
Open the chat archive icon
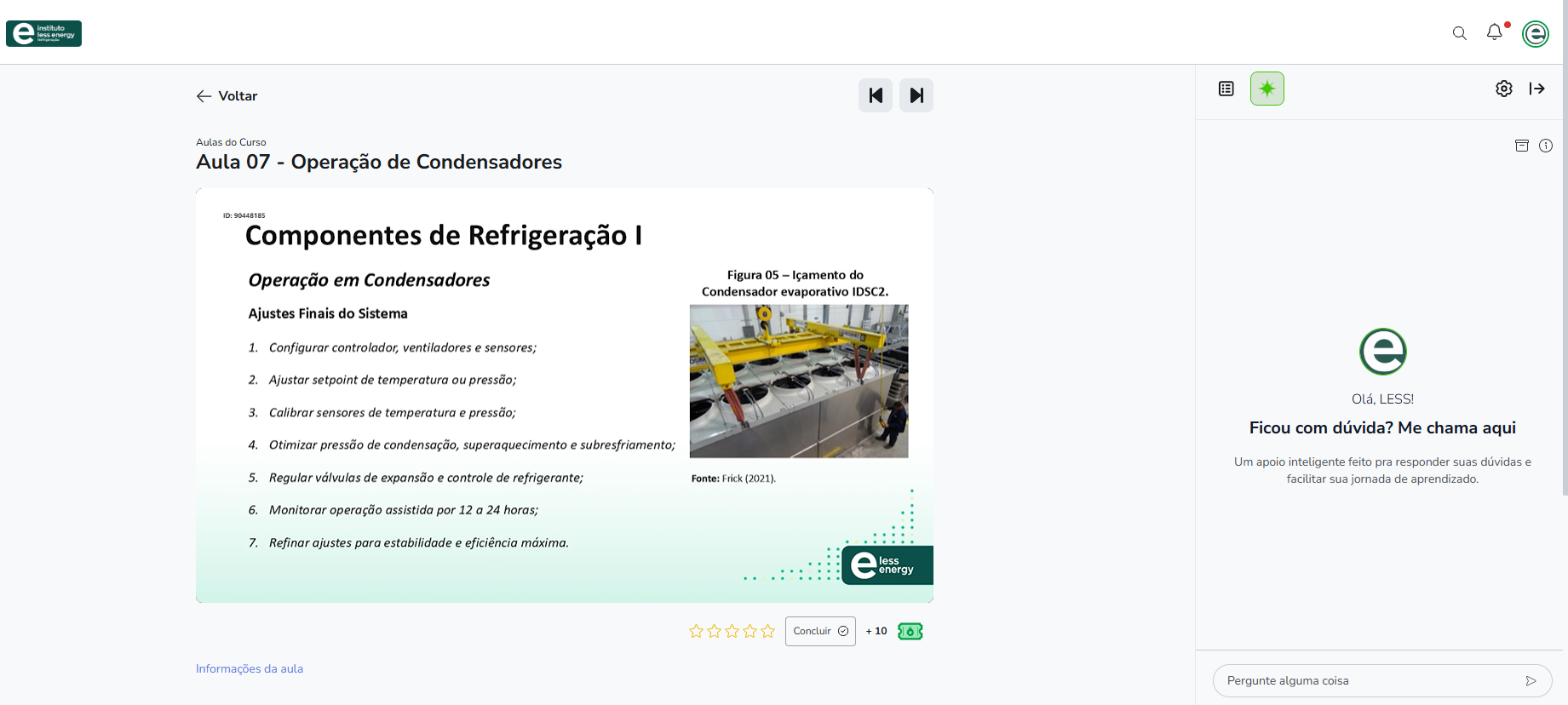pyautogui.click(x=1521, y=146)
